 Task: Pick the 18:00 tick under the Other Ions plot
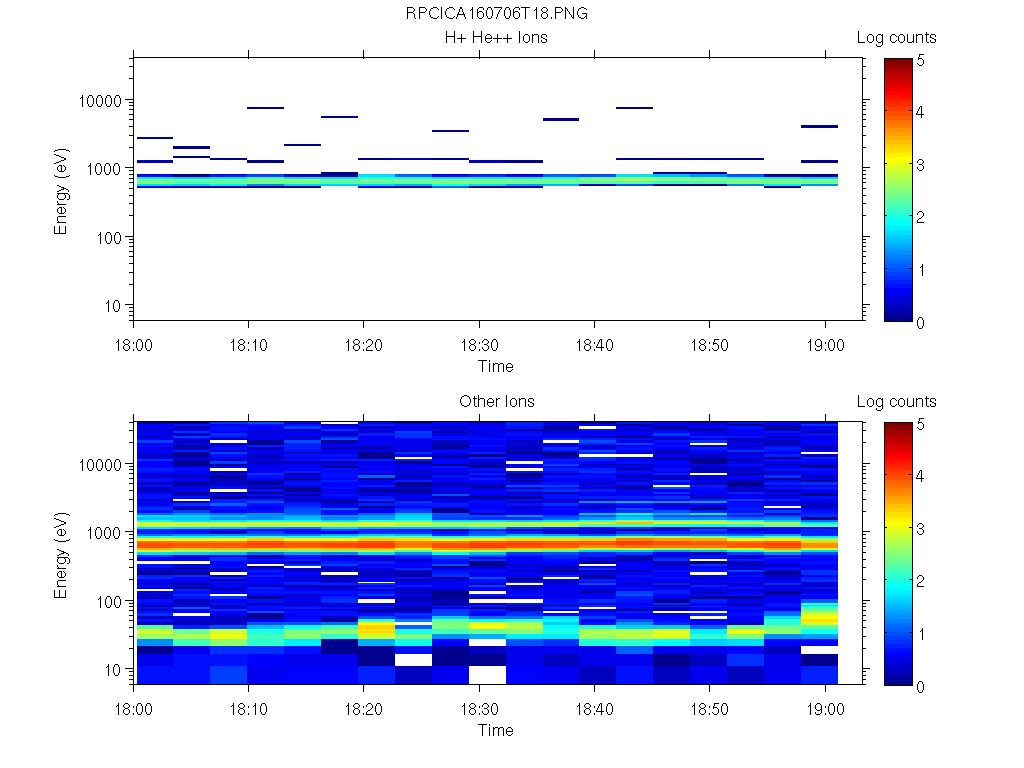click(x=134, y=709)
